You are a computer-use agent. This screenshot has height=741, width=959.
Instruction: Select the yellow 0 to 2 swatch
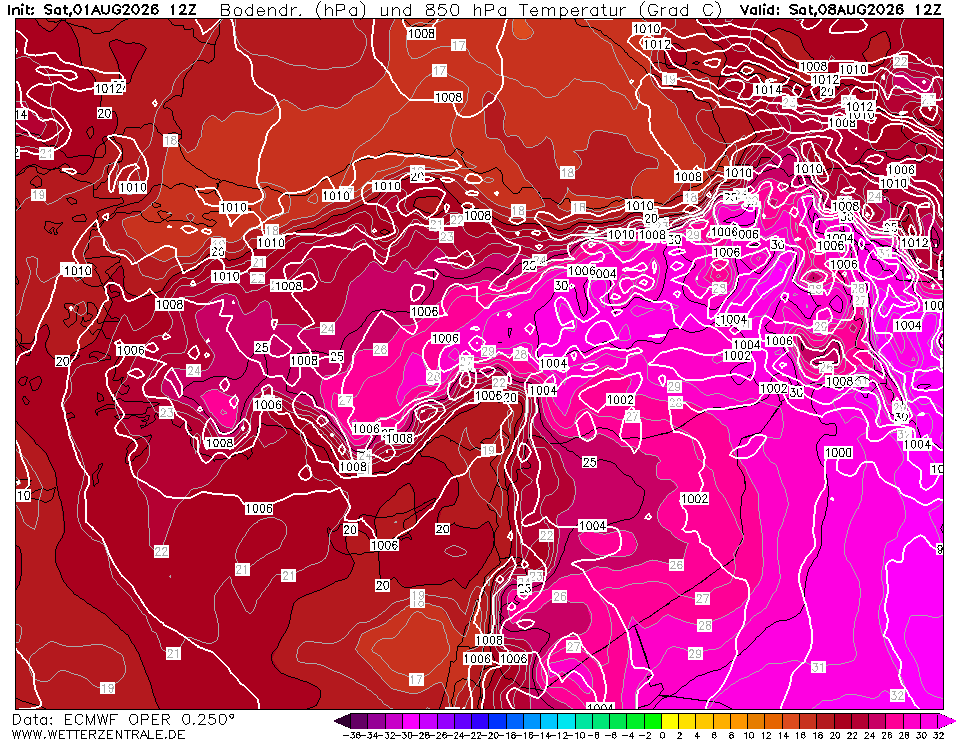tap(670, 721)
